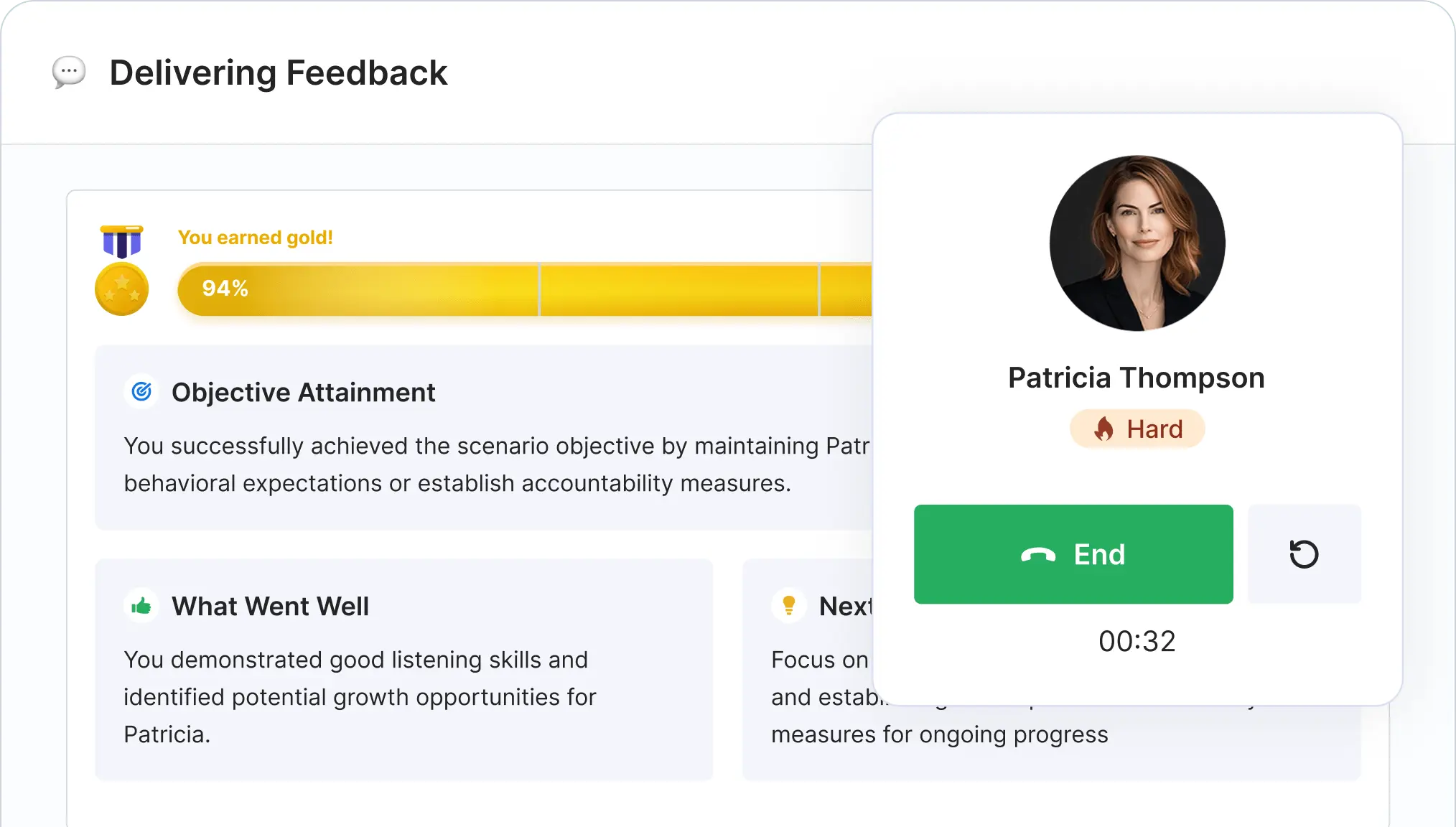The image size is (1456, 827).
Task: Click the Objective Attainment target icon
Action: pyautogui.click(x=141, y=392)
